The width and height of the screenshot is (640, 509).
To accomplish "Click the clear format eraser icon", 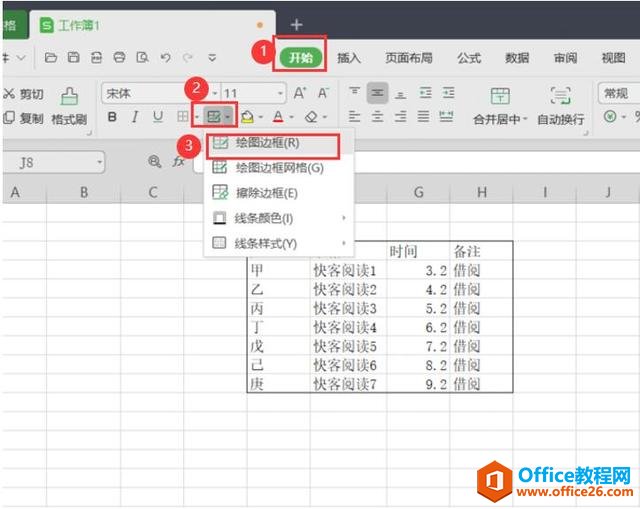I will [311, 117].
